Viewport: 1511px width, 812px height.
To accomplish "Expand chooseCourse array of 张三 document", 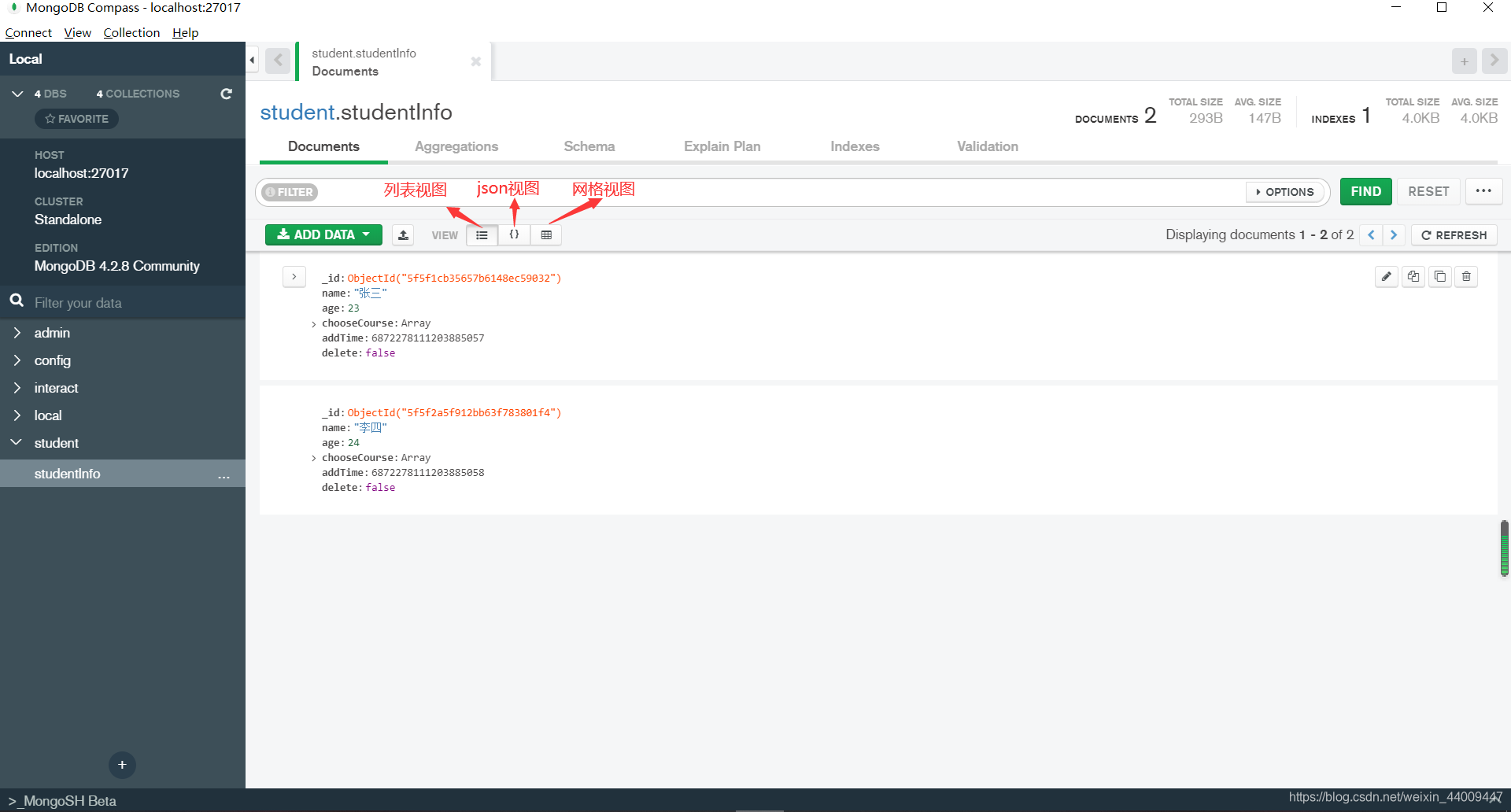I will click(314, 324).
